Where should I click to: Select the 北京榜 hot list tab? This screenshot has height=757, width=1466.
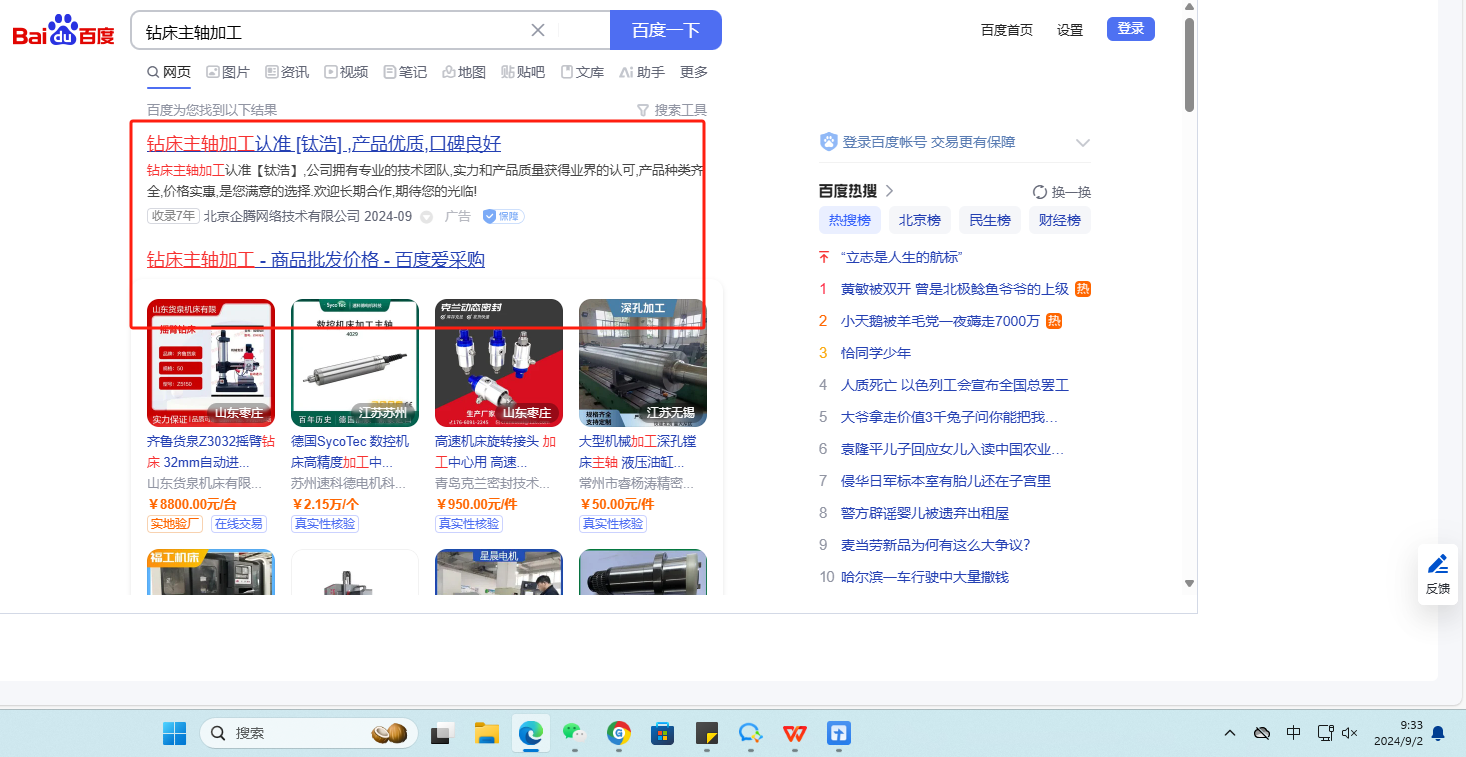(919, 220)
